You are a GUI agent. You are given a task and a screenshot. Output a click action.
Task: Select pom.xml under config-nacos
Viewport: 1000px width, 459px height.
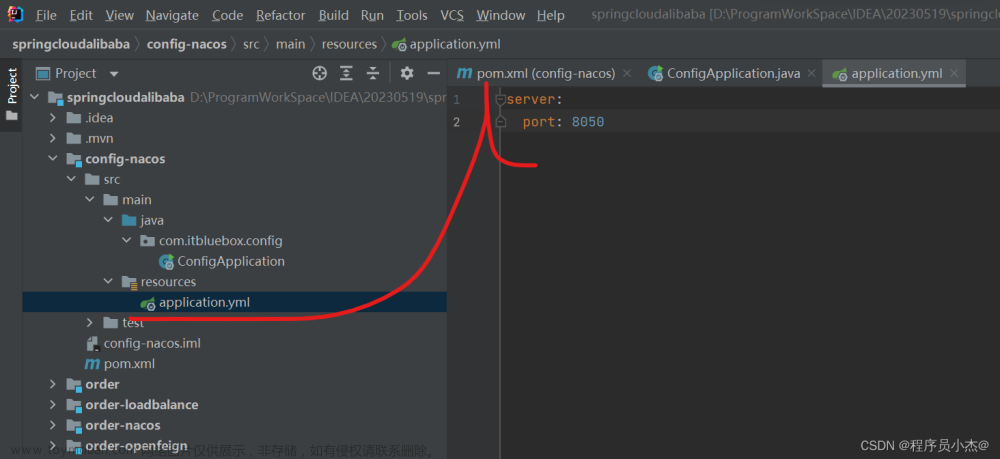(x=129, y=364)
